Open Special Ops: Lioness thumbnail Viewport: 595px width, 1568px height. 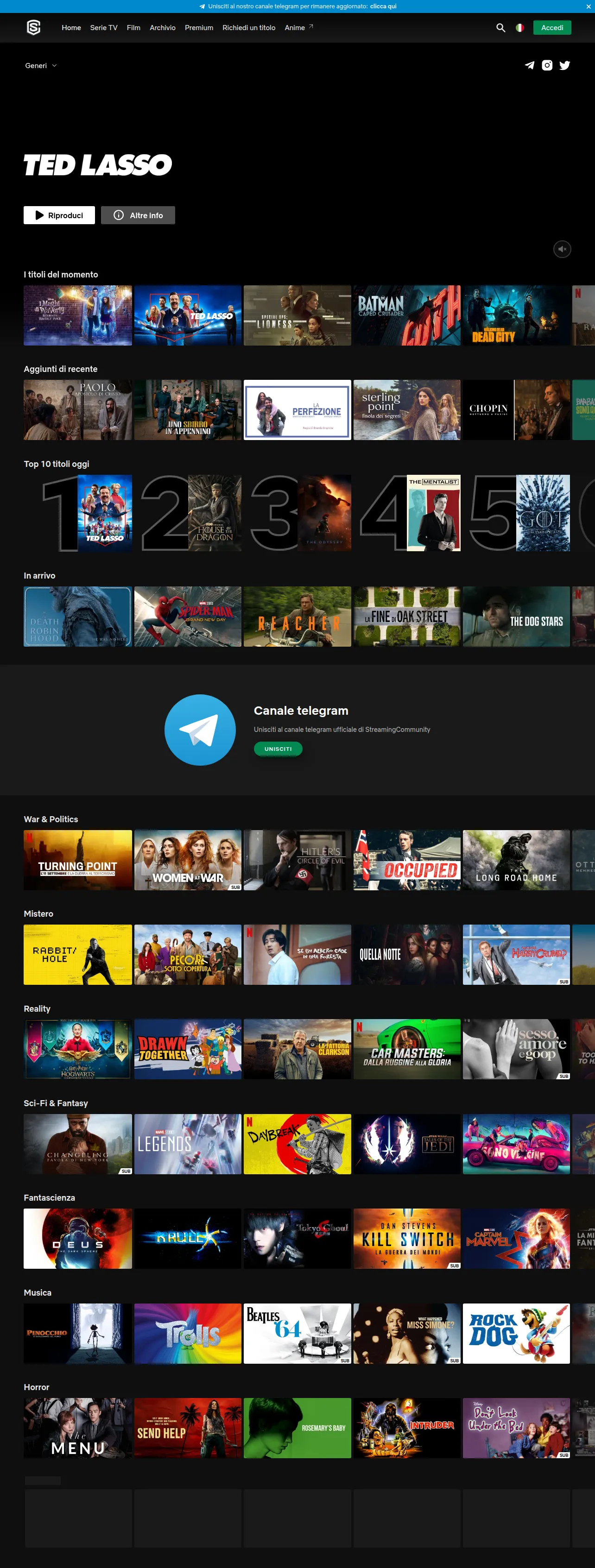297,315
